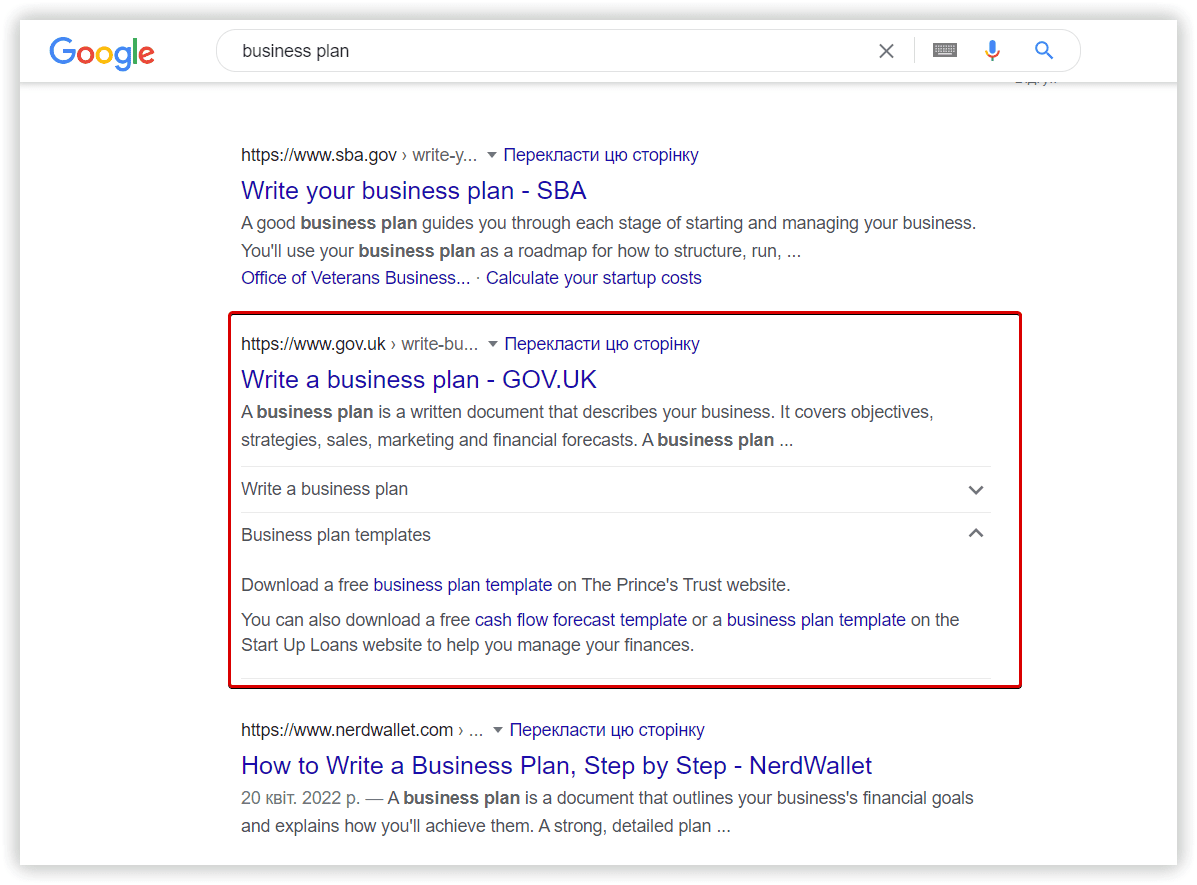Image resolution: width=1197 pixels, height=885 pixels.
Task: Open 'Write a business plan - GOV.UK' result
Action: pyautogui.click(x=418, y=379)
